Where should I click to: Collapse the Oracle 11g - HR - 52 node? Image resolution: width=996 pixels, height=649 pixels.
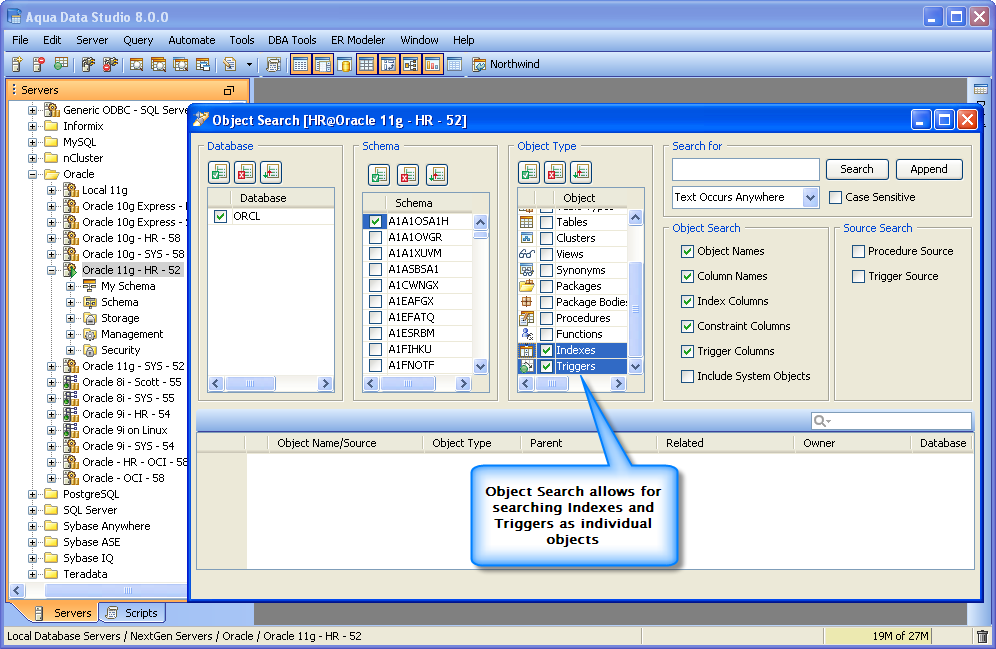(x=51, y=270)
